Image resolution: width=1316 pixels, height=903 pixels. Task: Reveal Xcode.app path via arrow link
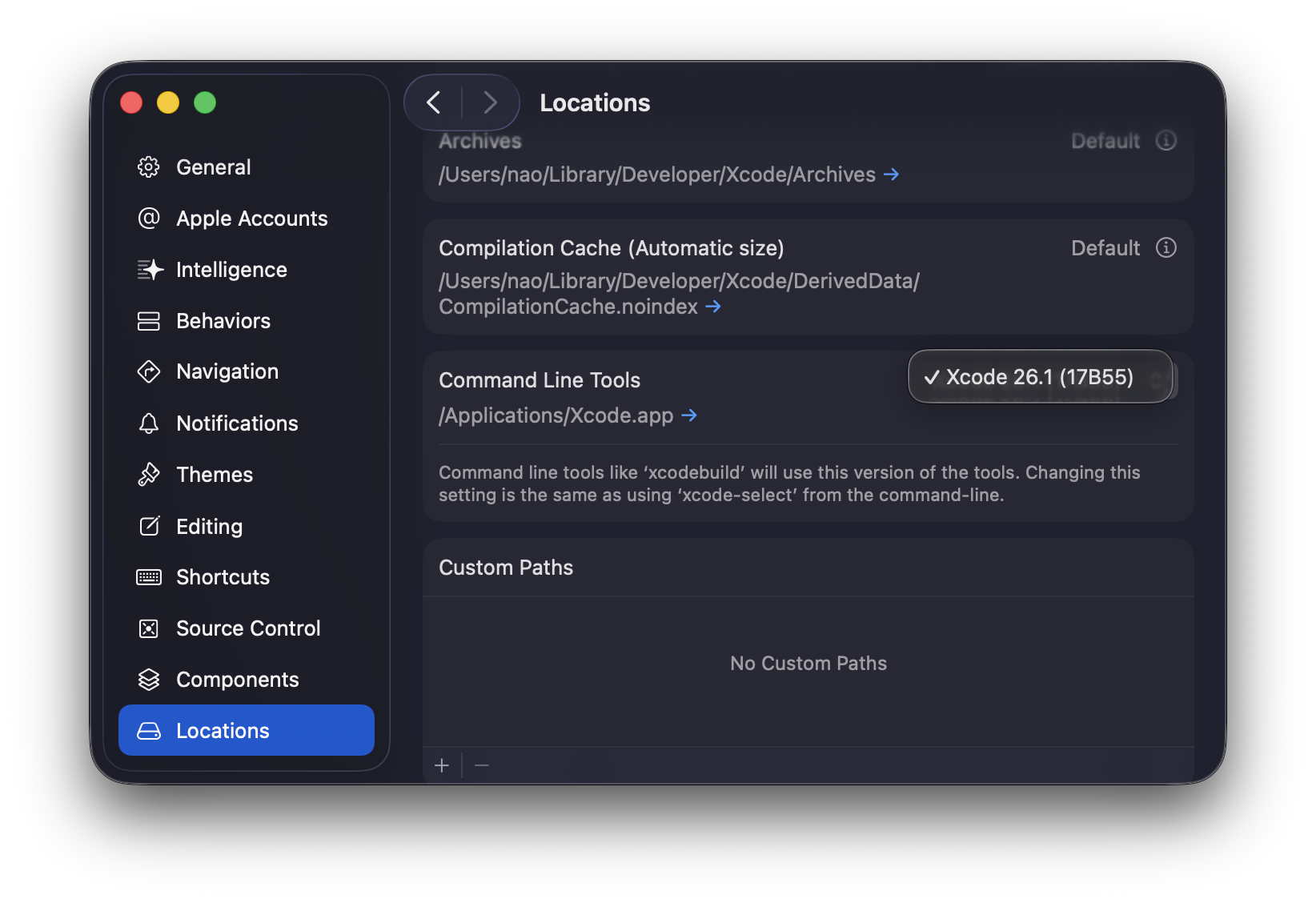tap(689, 415)
